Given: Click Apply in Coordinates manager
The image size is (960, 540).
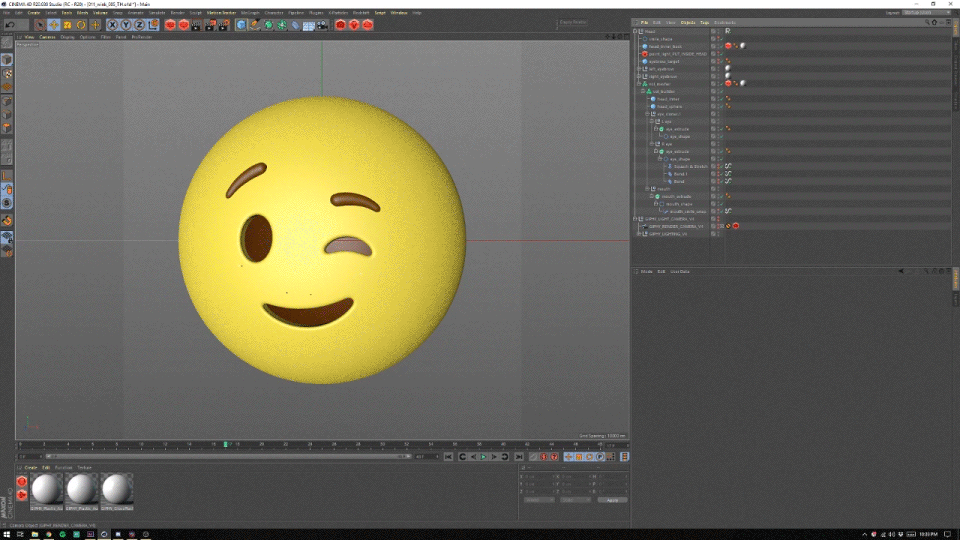Looking at the screenshot, I should pyautogui.click(x=612, y=500).
